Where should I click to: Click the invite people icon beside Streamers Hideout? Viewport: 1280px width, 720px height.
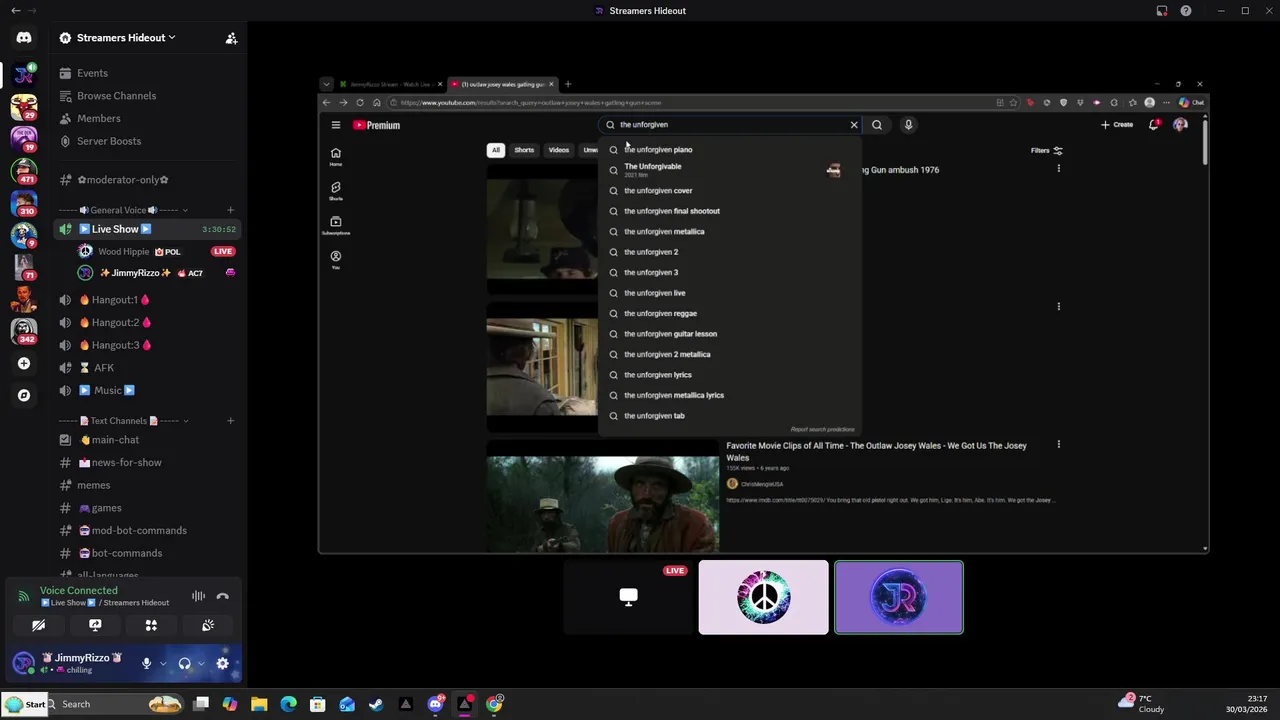(231, 38)
